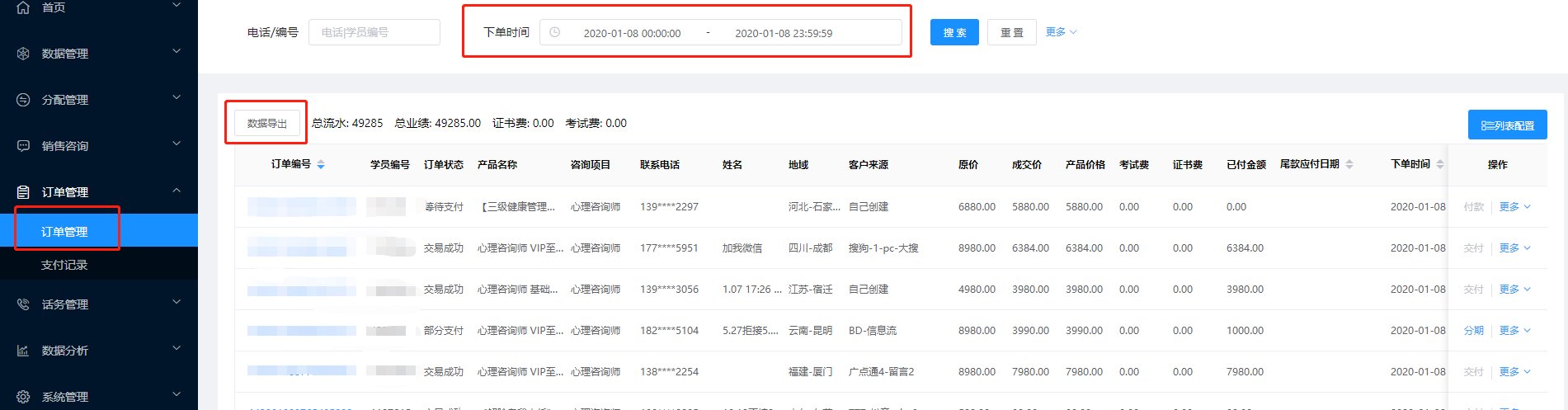Expand the 销售咨询 menu chevron
This screenshot has width=1568, height=410.
coord(177,144)
